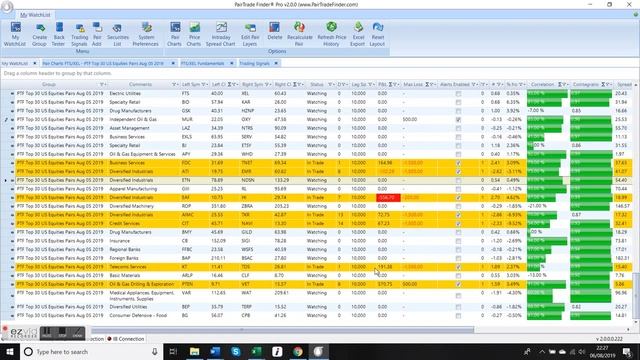Viewport: 640px width, 360px height.
Task: Open Right Sym column filter dropdown
Action: (267, 84)
